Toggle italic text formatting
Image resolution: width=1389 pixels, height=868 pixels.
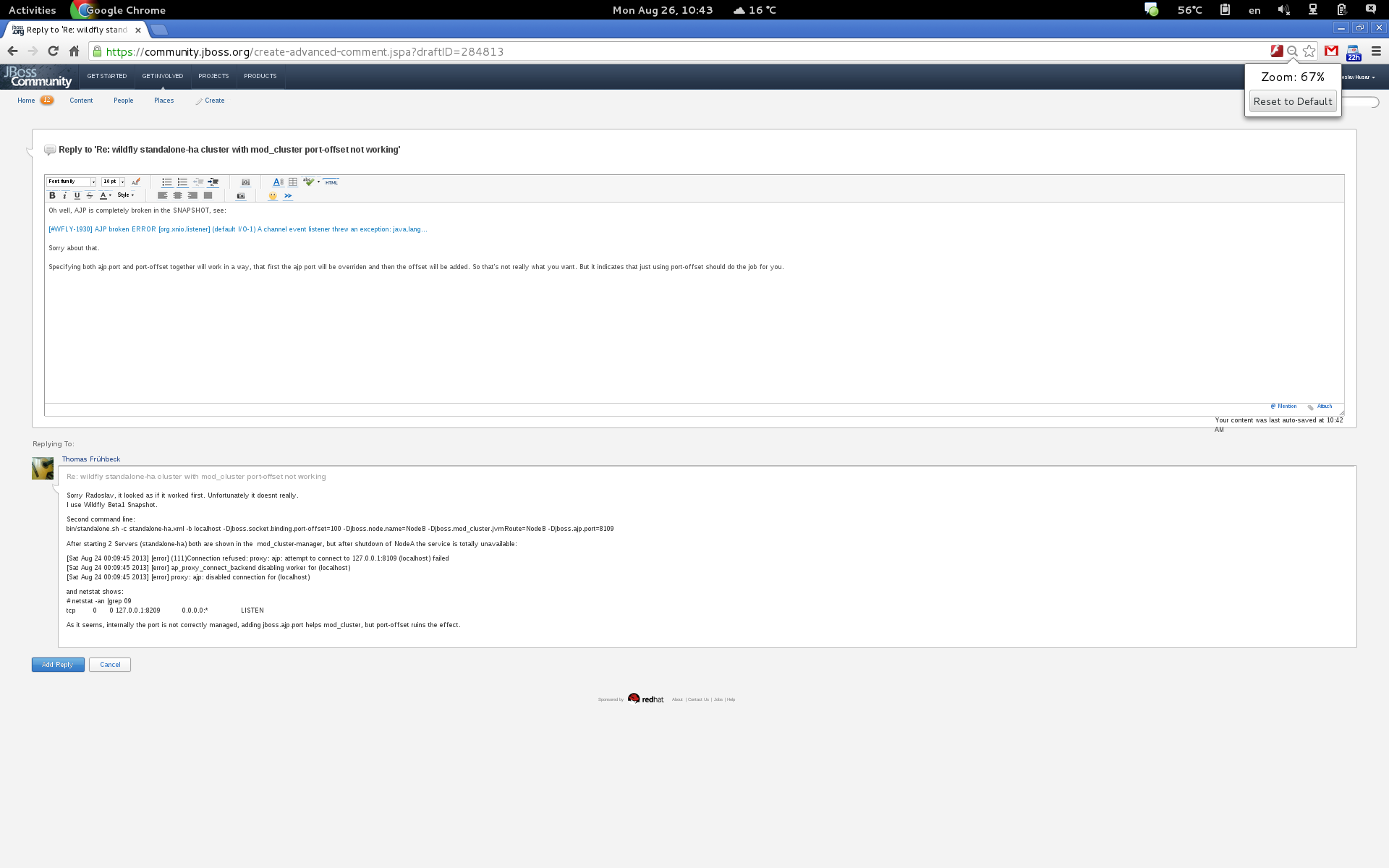coord(64,195)
